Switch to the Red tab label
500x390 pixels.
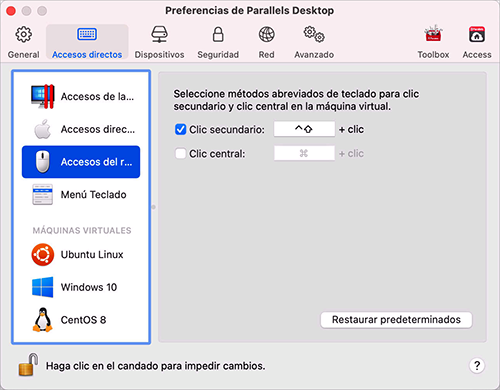(267, 55)
